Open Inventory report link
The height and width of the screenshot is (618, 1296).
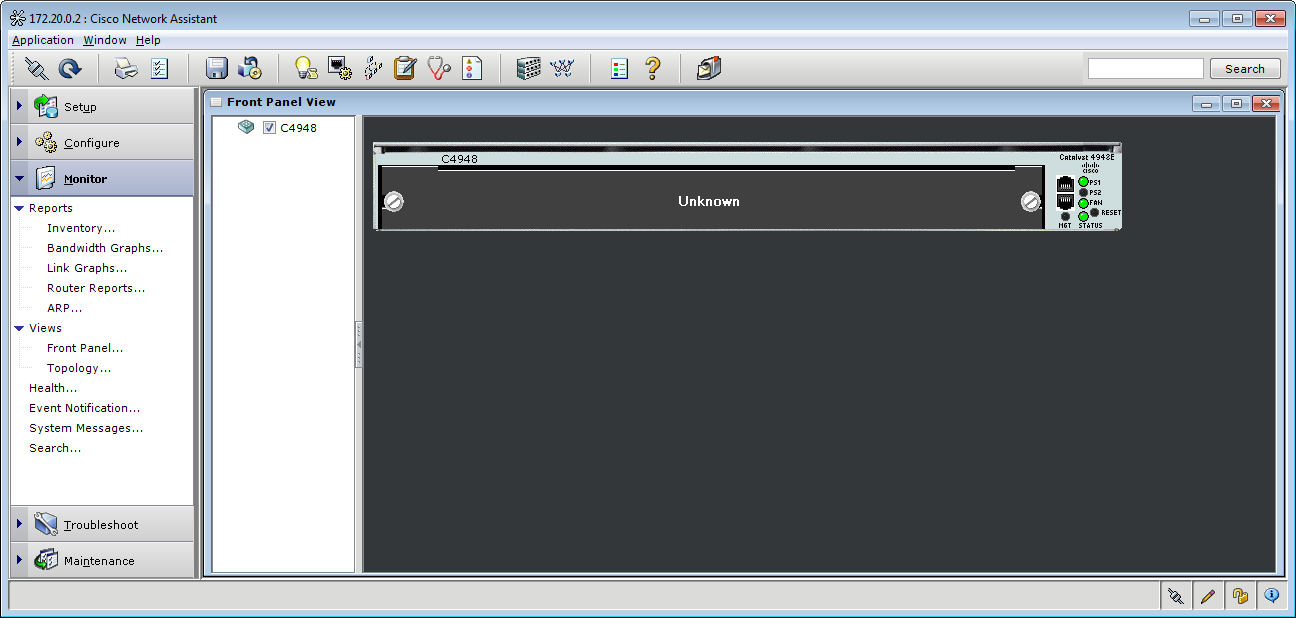coord(81,228)
